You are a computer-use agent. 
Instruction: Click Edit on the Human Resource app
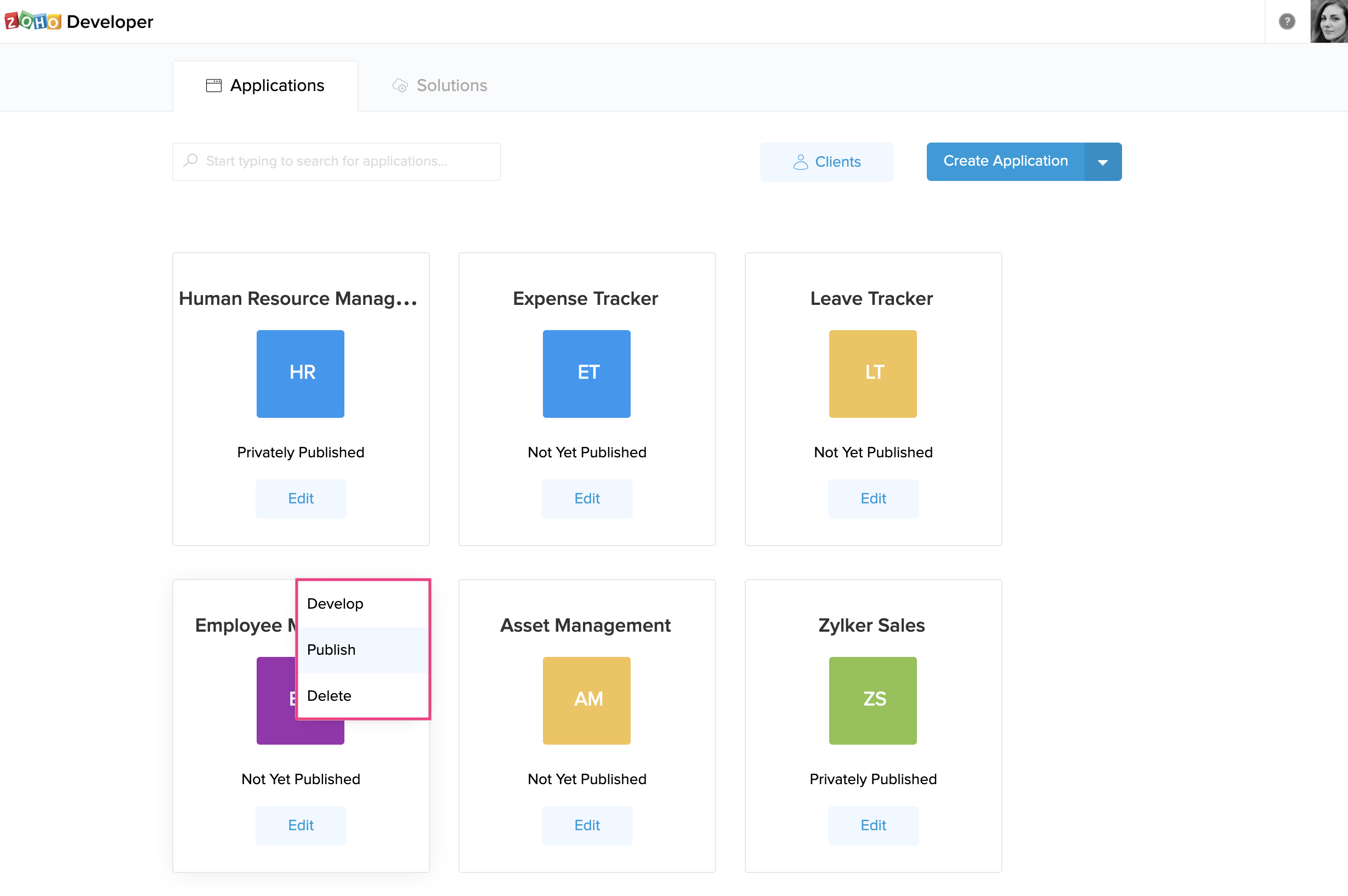(300, 498)
